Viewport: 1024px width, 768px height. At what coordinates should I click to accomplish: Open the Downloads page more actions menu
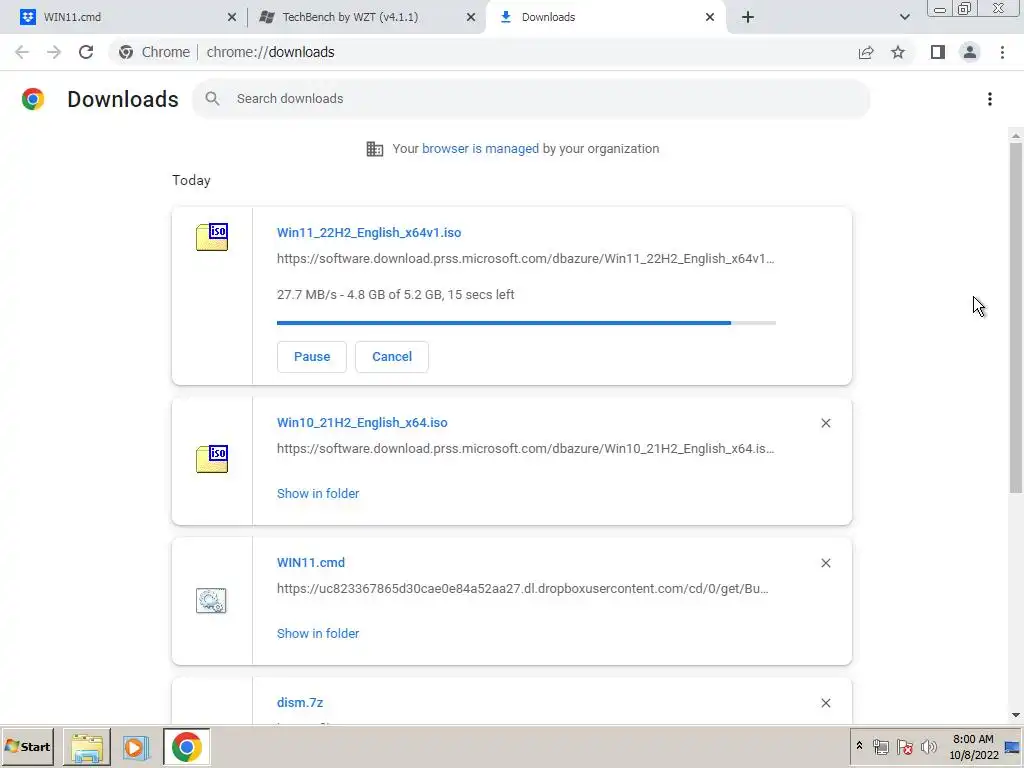pyautogui.click(x=990, y=99)
